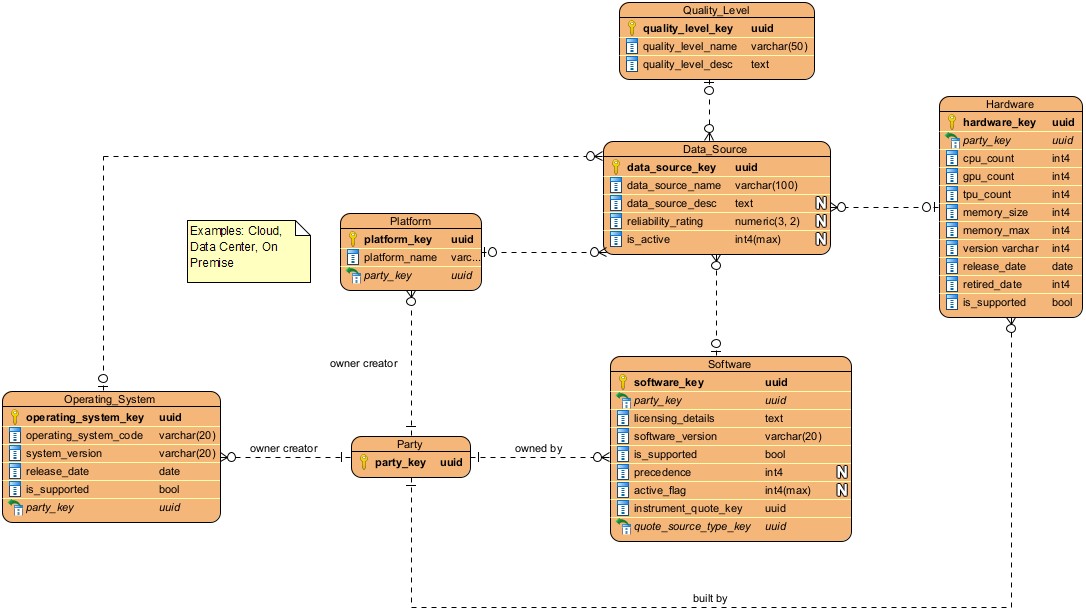1086x611 pixels.
Task: Click the nullable N marker on data_source_desc
Action: pos(820,204)
